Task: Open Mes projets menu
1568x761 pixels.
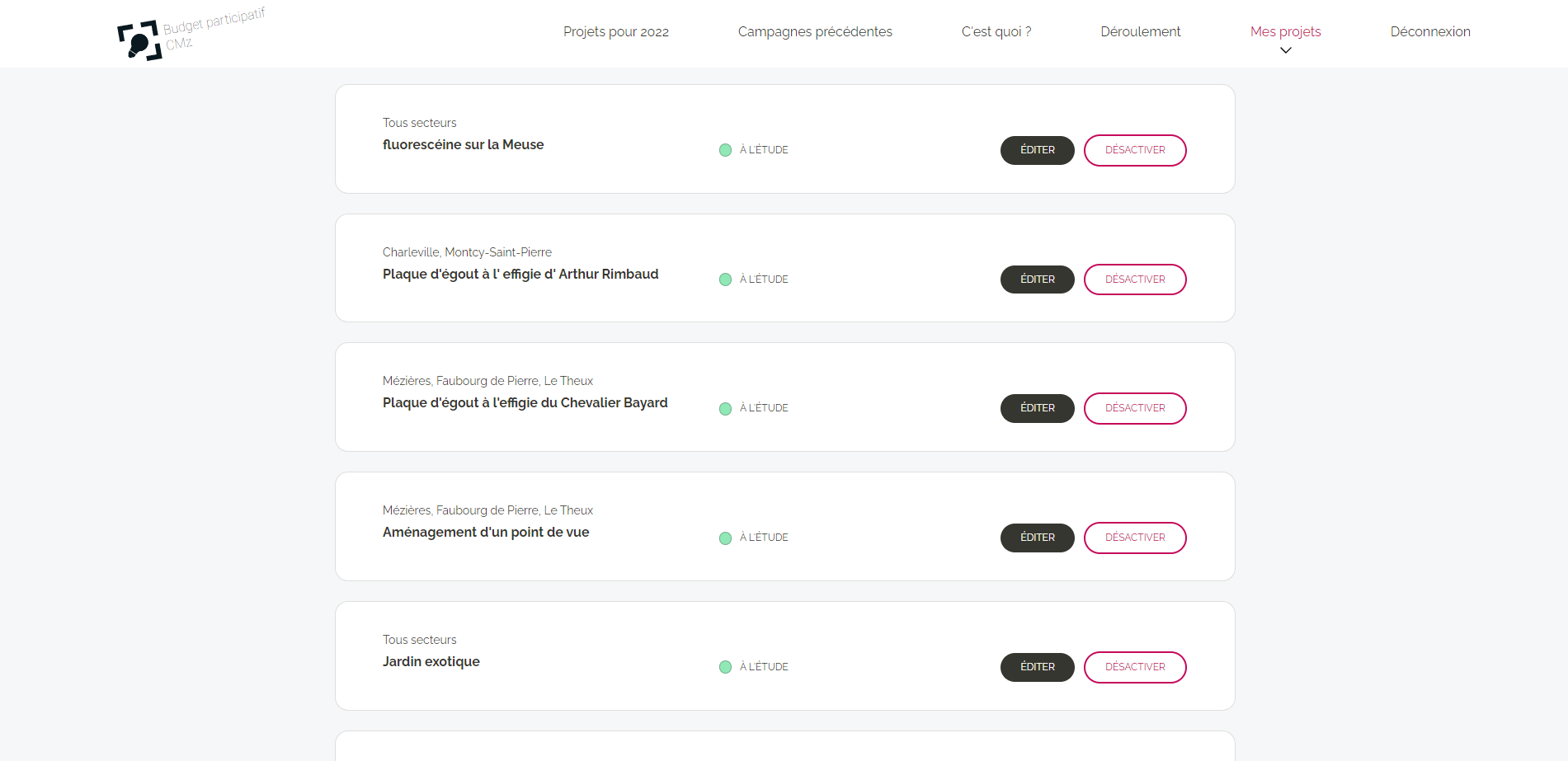Action: [x=1285, y=31]
